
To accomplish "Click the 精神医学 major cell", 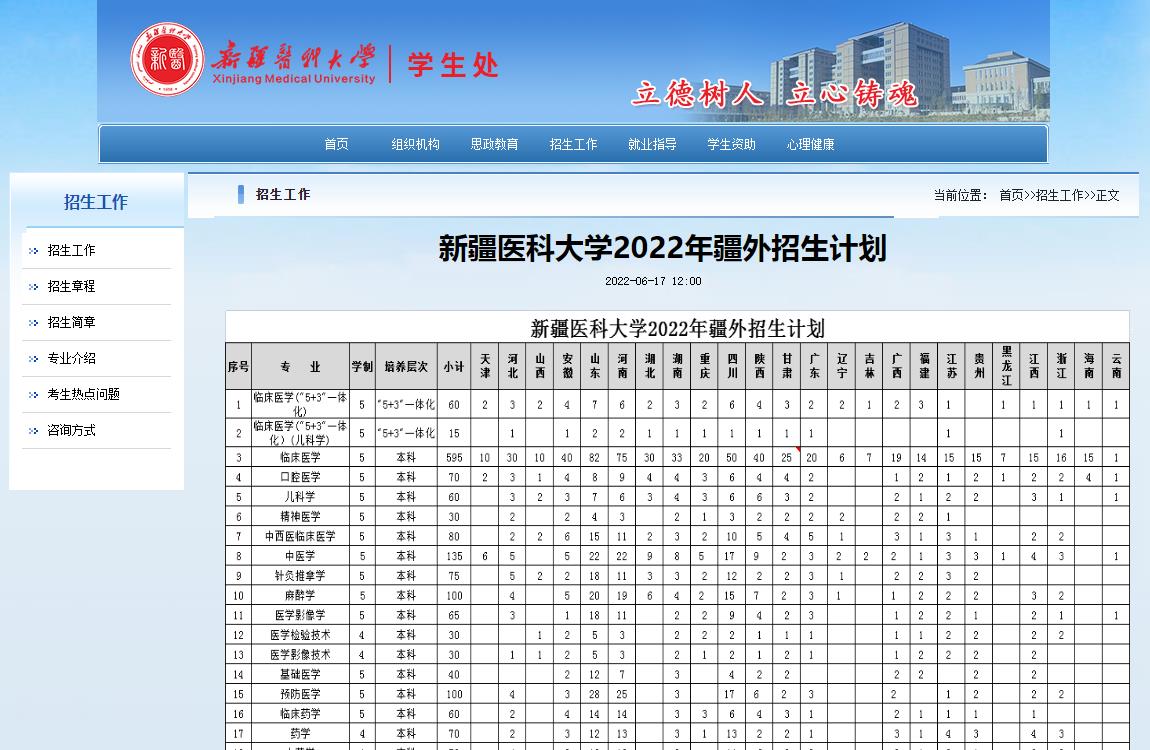I will click(300, 517).
